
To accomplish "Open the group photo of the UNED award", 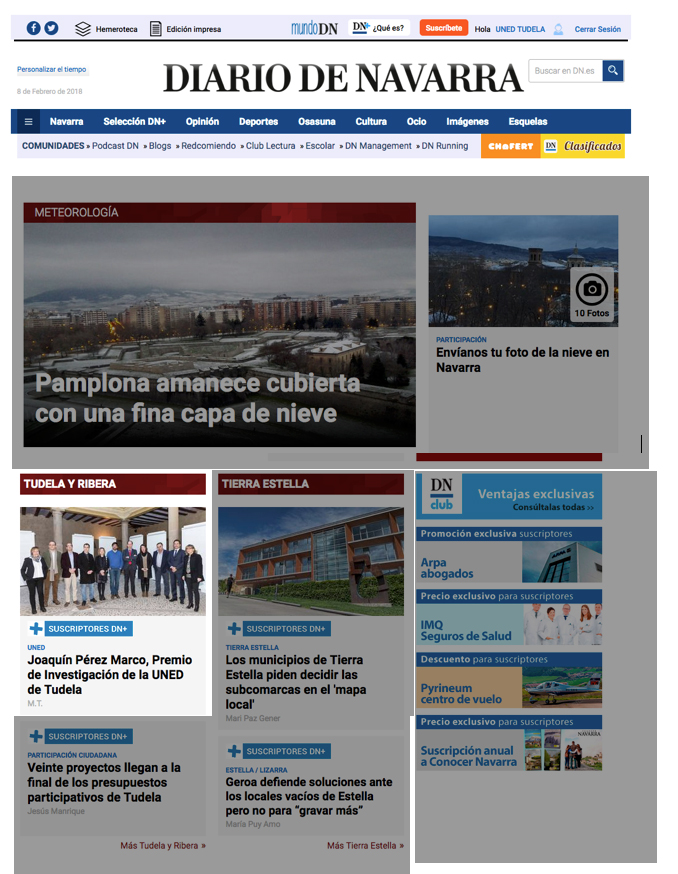I will 113,561.
